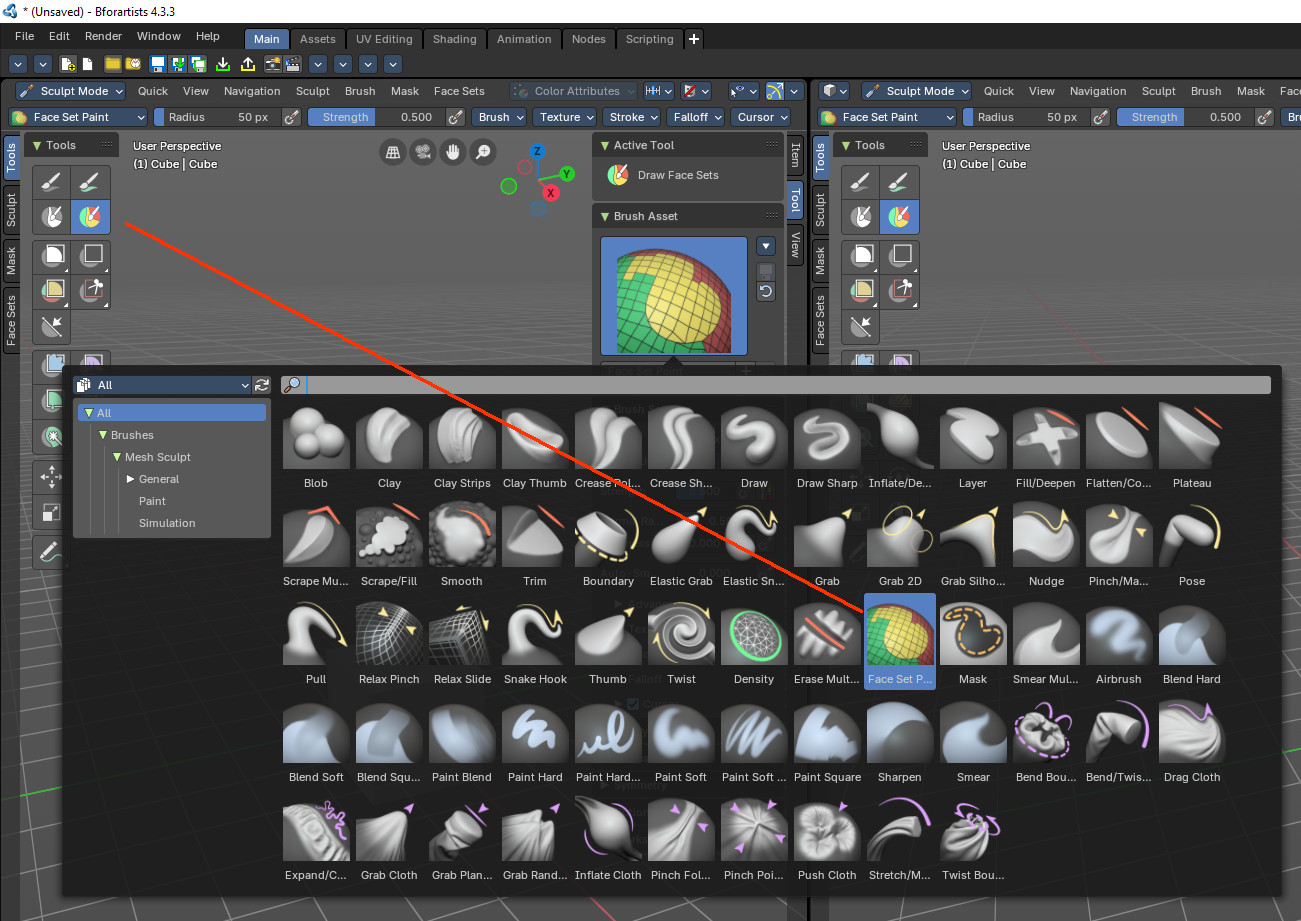Select the Nudge brush

coord(1046,543)
